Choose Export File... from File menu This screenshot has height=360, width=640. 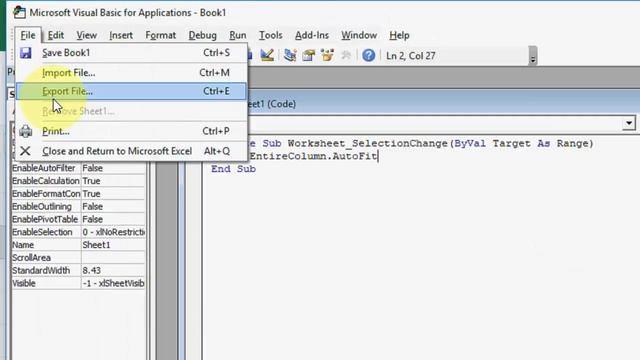pyautogui.click(x=131, y=91)
